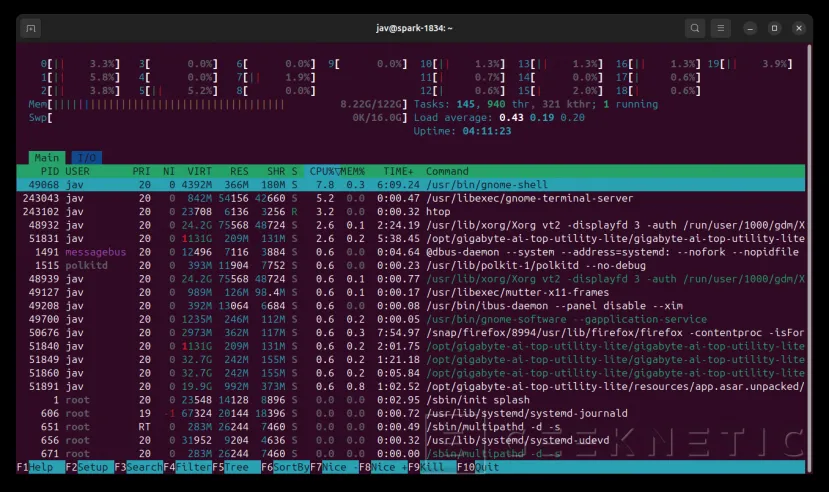Select the Main tab in htop
This screenshot has width=829, height=492.
47,157
